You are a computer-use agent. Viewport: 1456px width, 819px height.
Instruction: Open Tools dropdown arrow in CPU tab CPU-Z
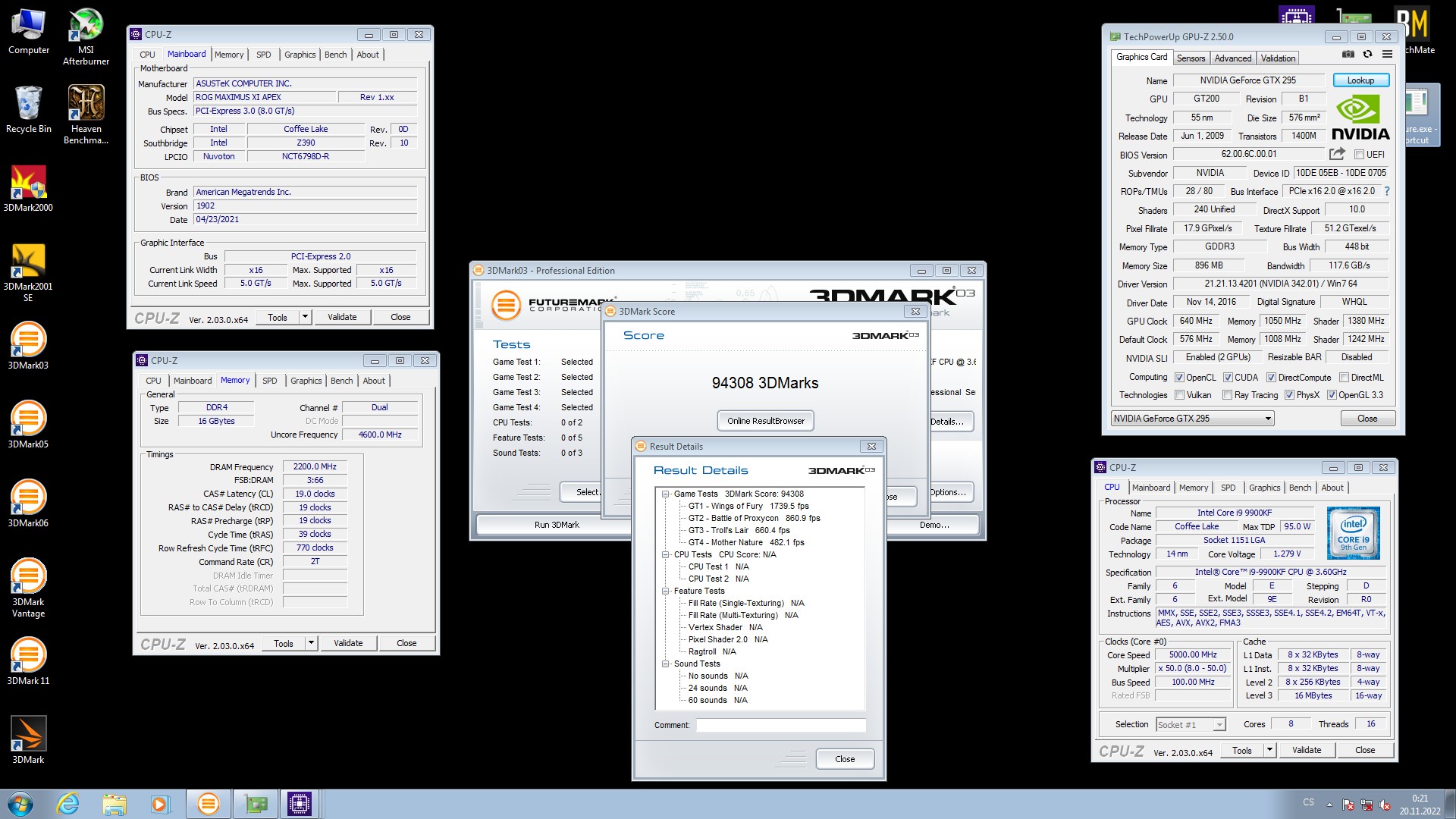[1269, 750]
